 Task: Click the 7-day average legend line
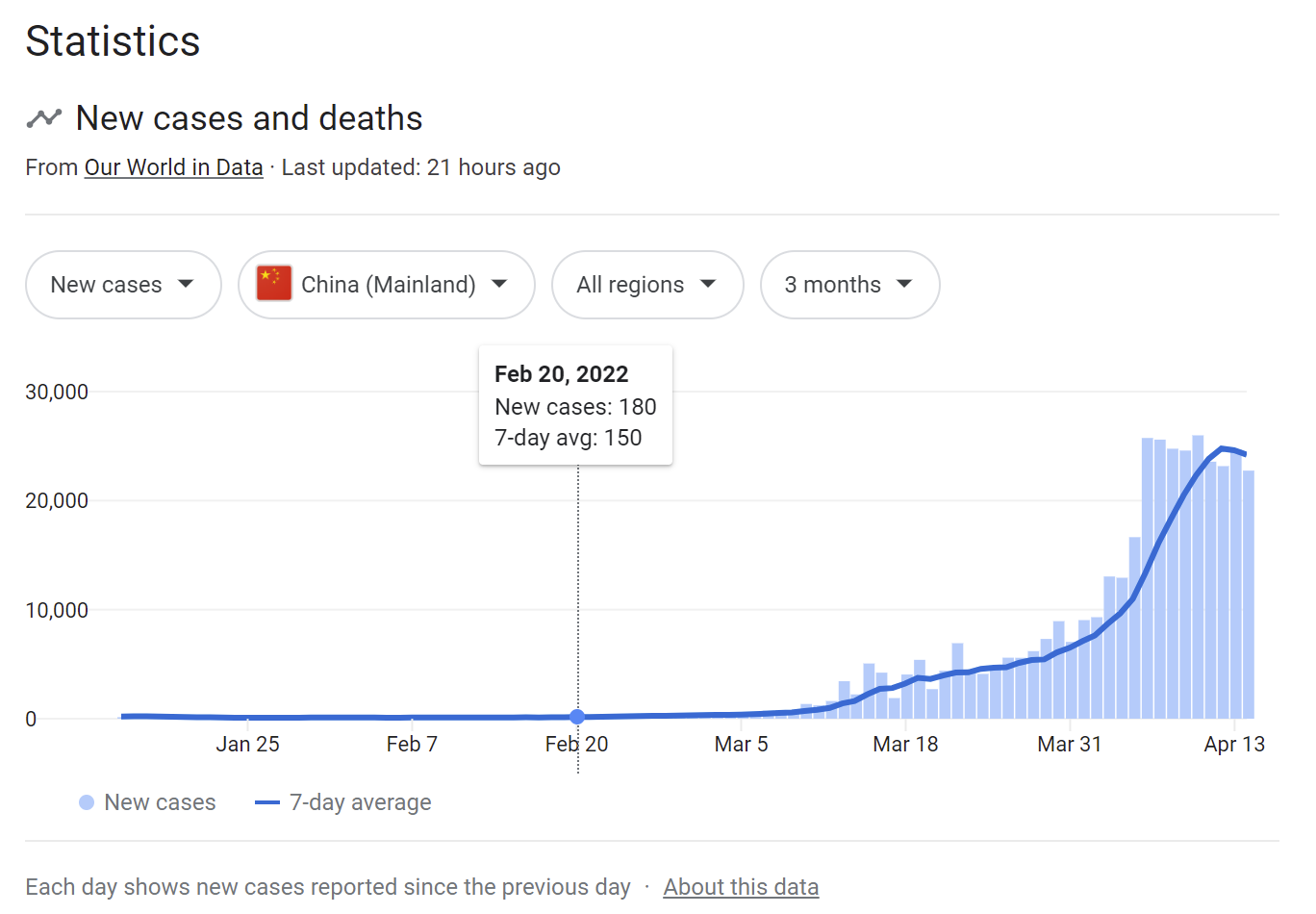tap(266, 802)
